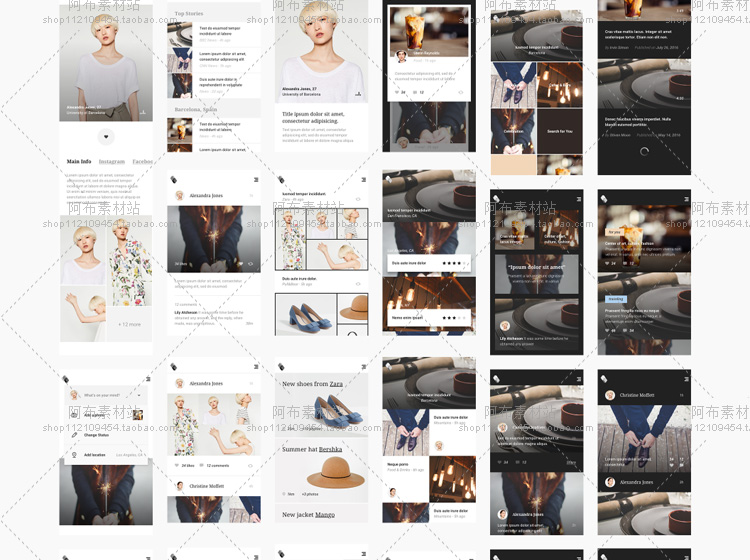
Task: Set star rating on 'Nemo enim ipsam' card
Action: (454, 318)
